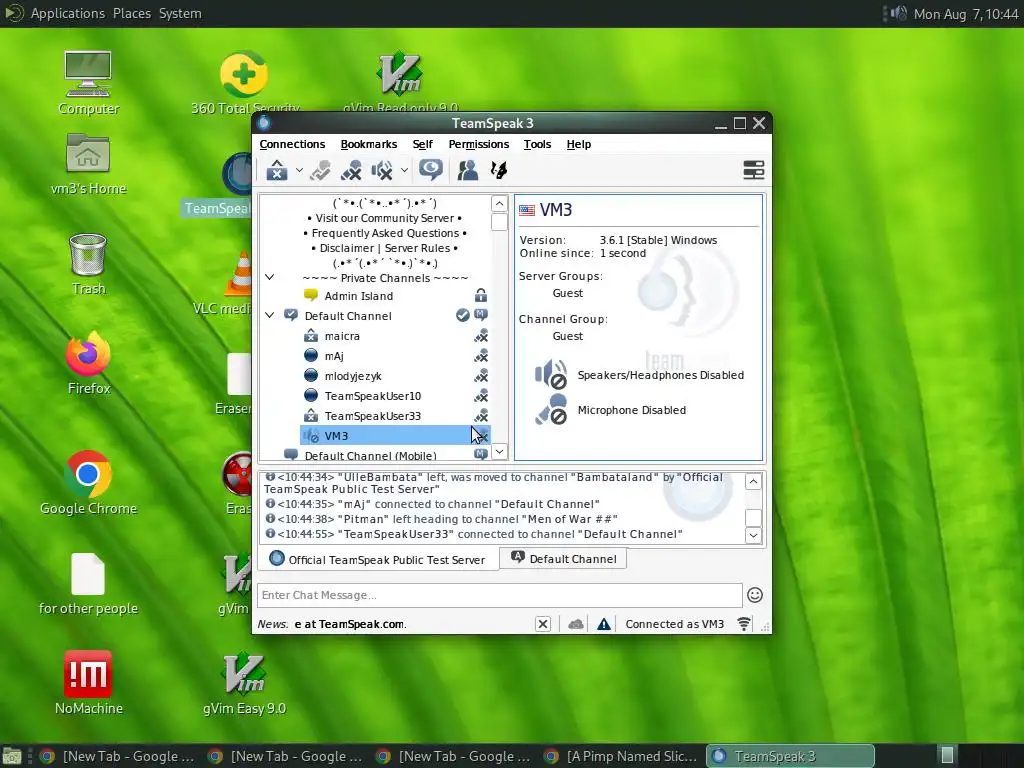Collapse the Private Channels spacer
Image resolution: width=1024 pixels, height=768 pixels.
[x=269, y=278]
